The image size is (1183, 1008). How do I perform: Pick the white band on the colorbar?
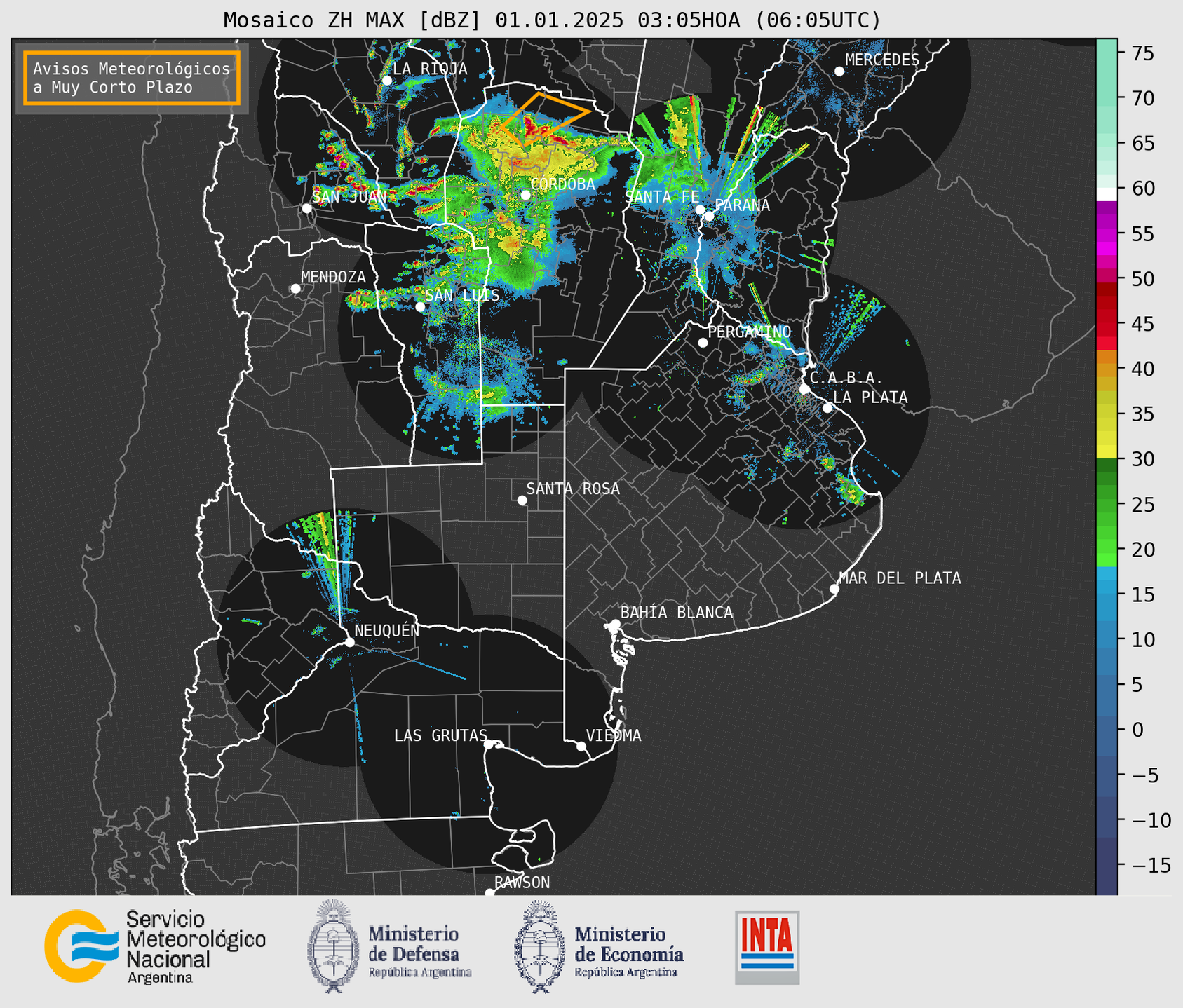(1107, 194)
